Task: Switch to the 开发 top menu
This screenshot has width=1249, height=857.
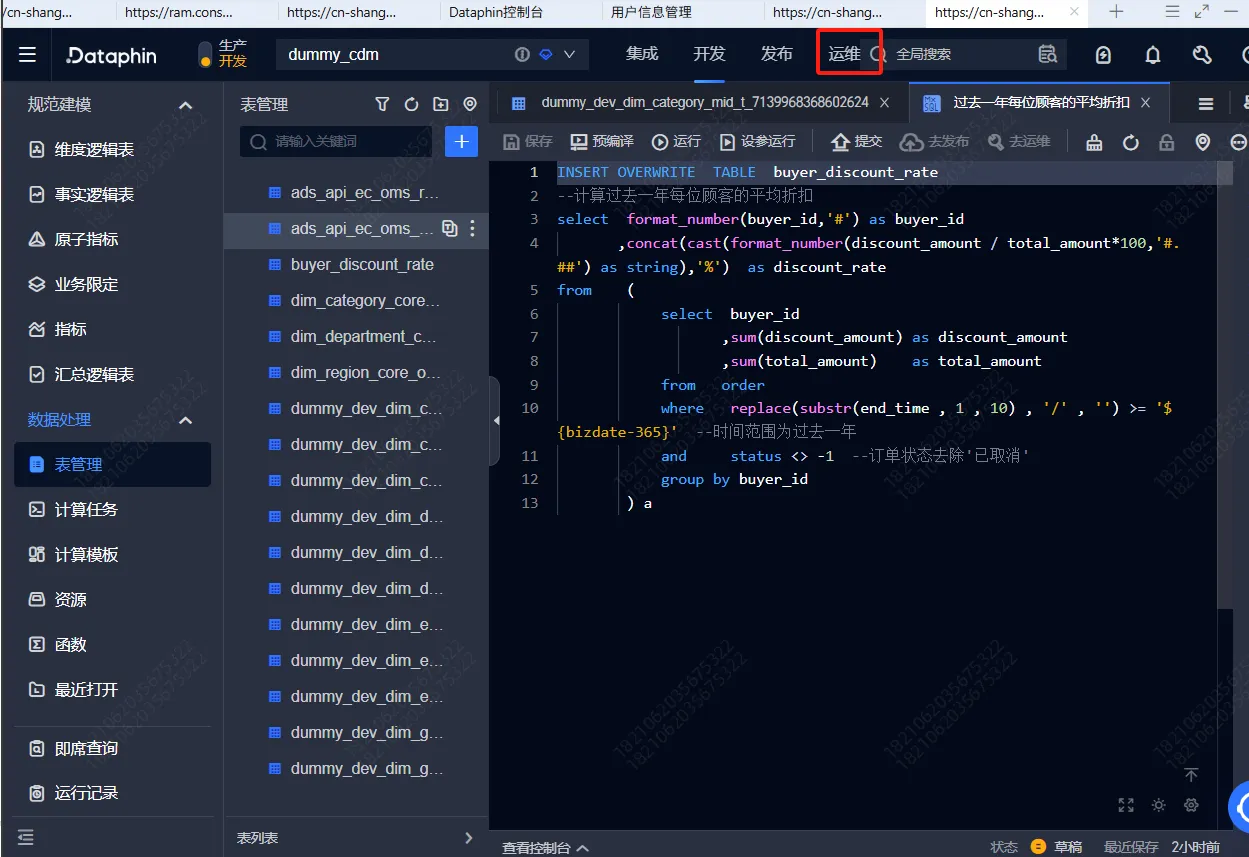Action: click(709, 54)
